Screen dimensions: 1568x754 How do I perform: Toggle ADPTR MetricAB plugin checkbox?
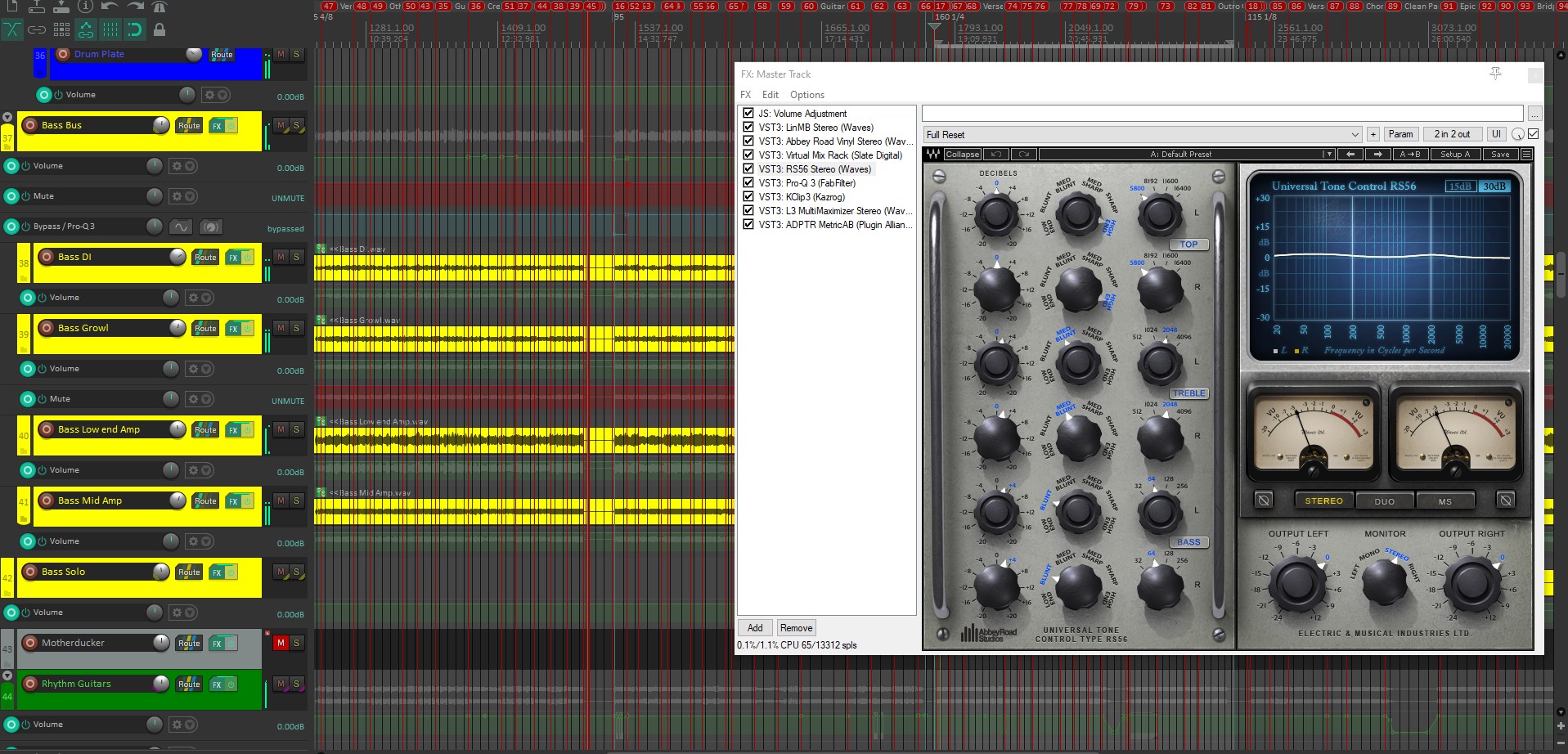(x=748, y=224)
